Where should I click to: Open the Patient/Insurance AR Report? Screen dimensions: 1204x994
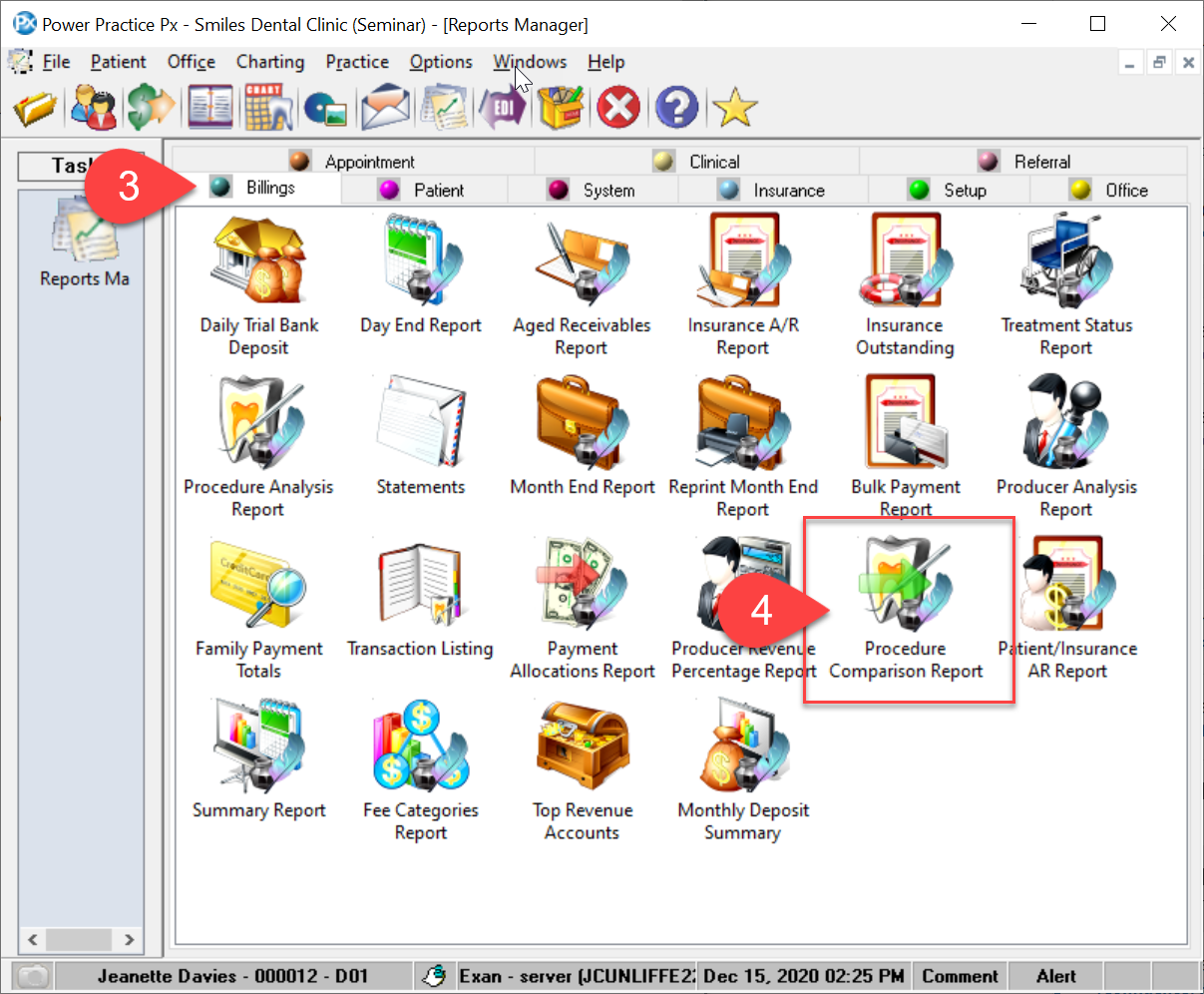[1067, 610]
